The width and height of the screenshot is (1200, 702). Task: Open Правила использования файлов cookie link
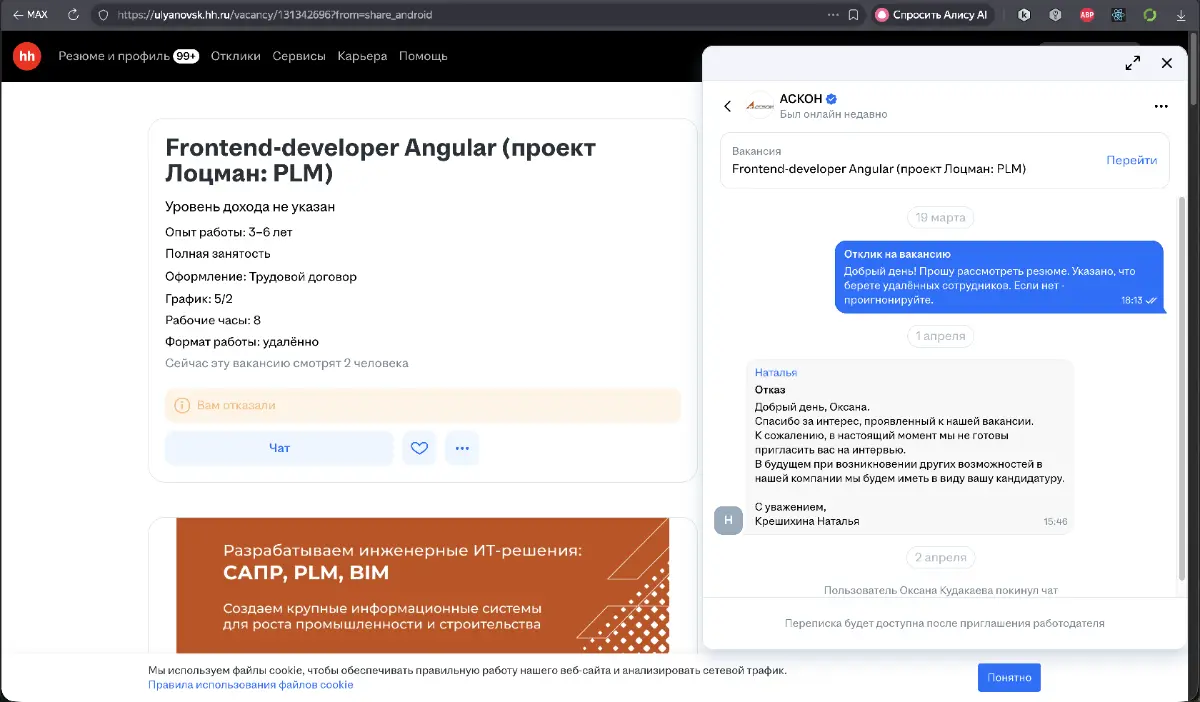251,685
